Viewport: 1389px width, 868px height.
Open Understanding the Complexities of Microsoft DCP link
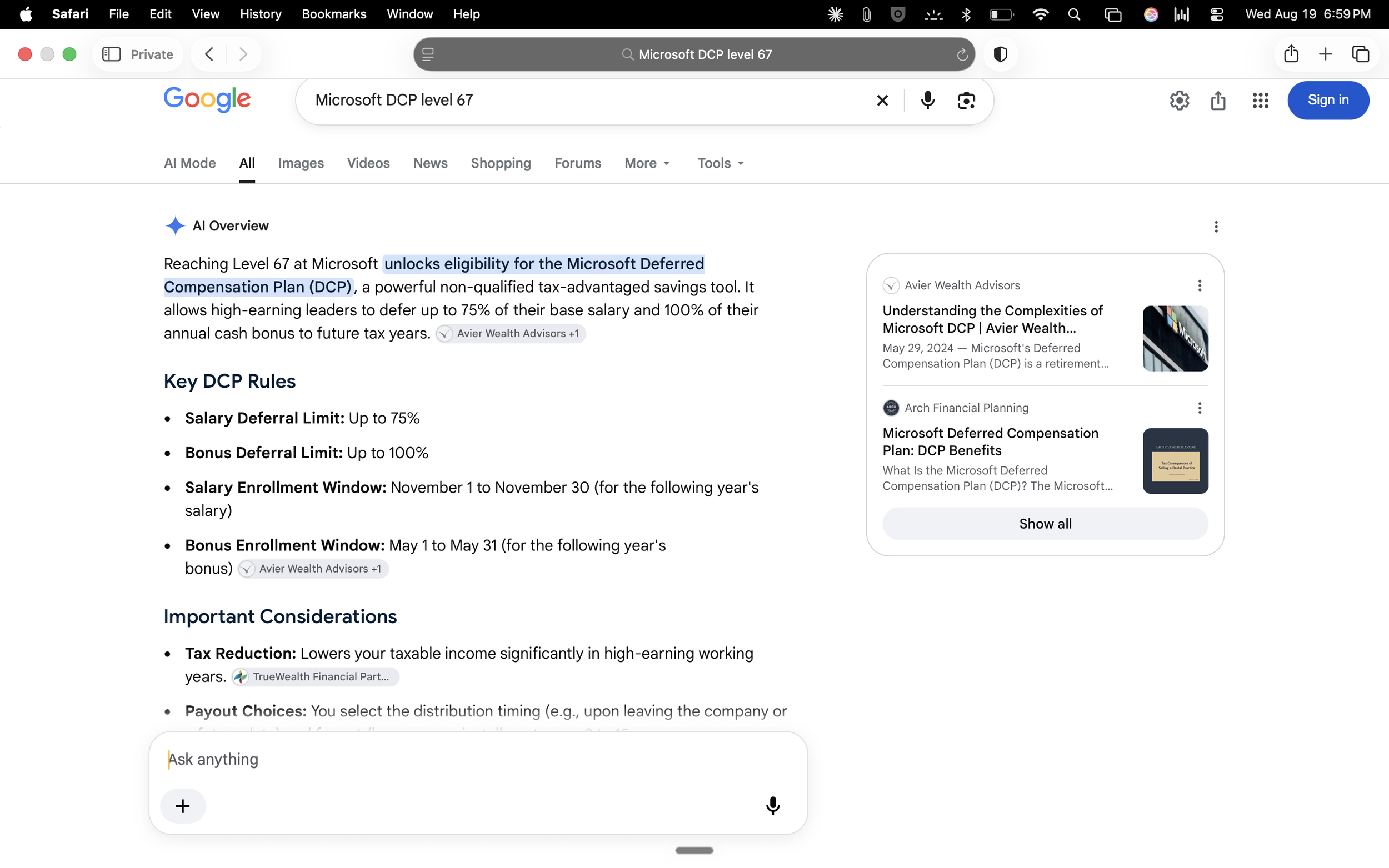point(992,319)
